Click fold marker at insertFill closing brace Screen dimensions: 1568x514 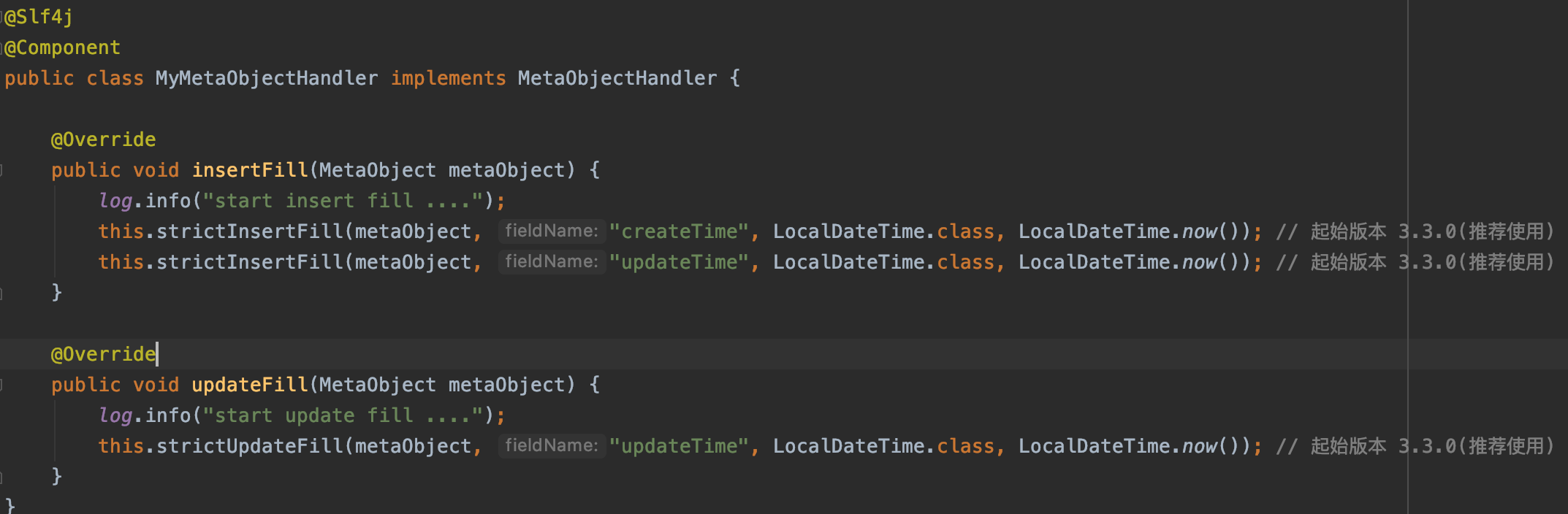click(2, 293)
